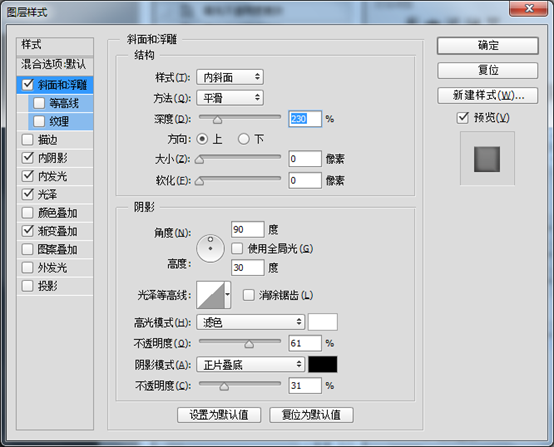Click the 光泽等高线 contour thumbnail
554x447 pixels.
click(x=211, y=295)
